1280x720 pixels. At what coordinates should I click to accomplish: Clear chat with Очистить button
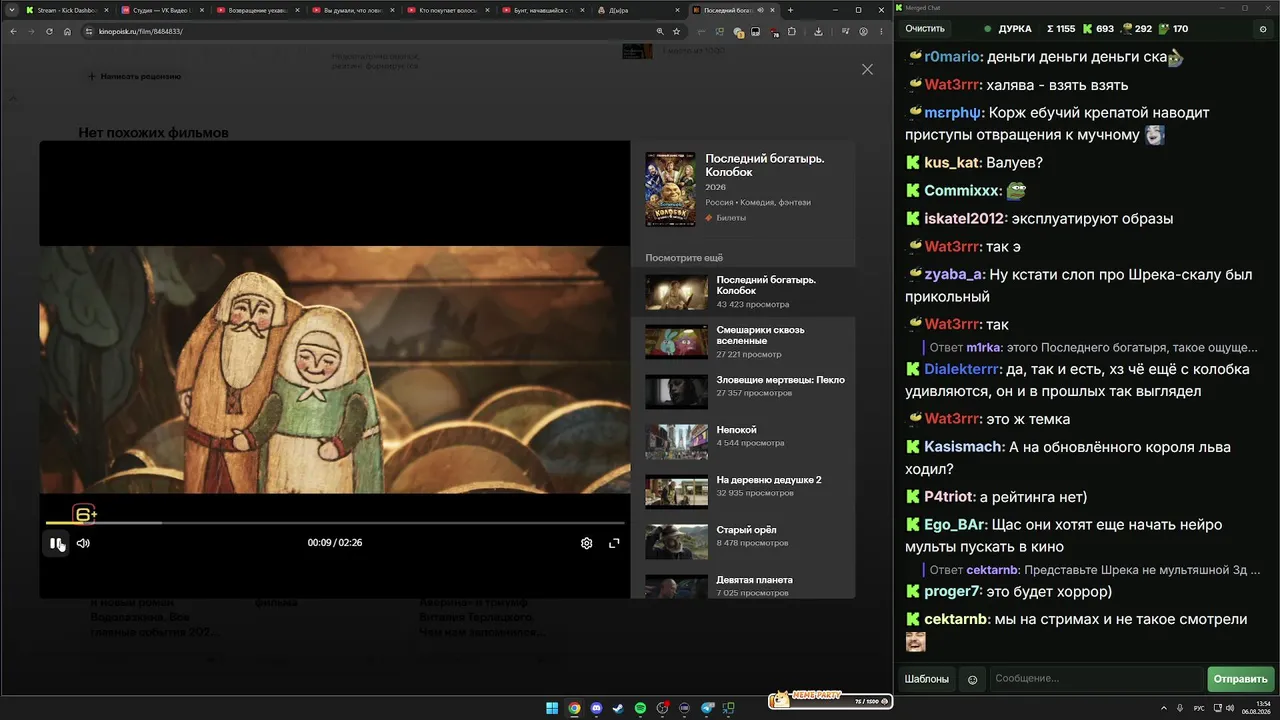925,29
